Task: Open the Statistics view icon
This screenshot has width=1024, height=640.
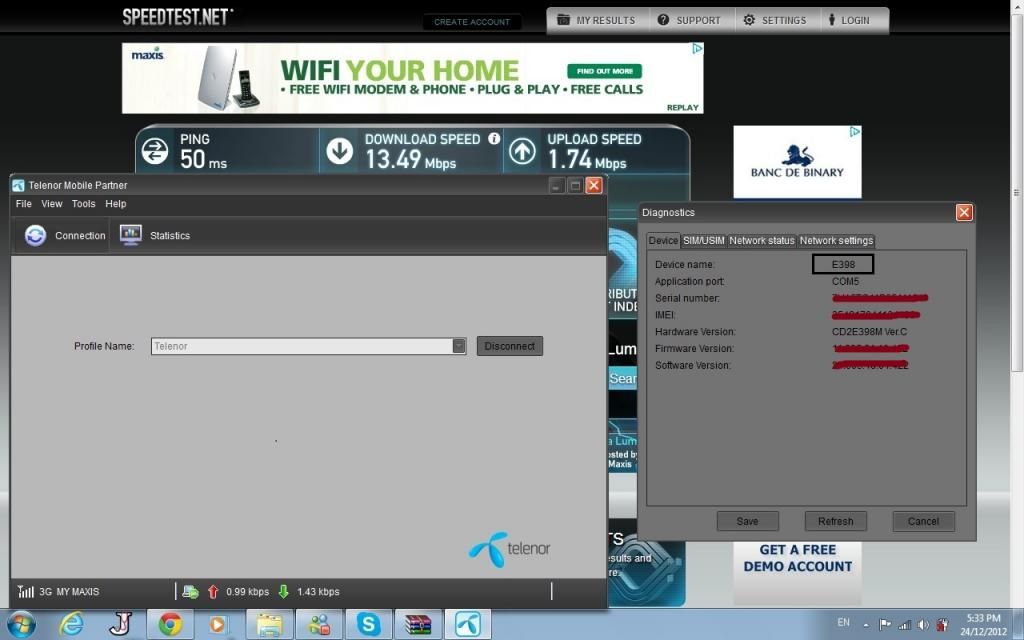Action: 131,235
